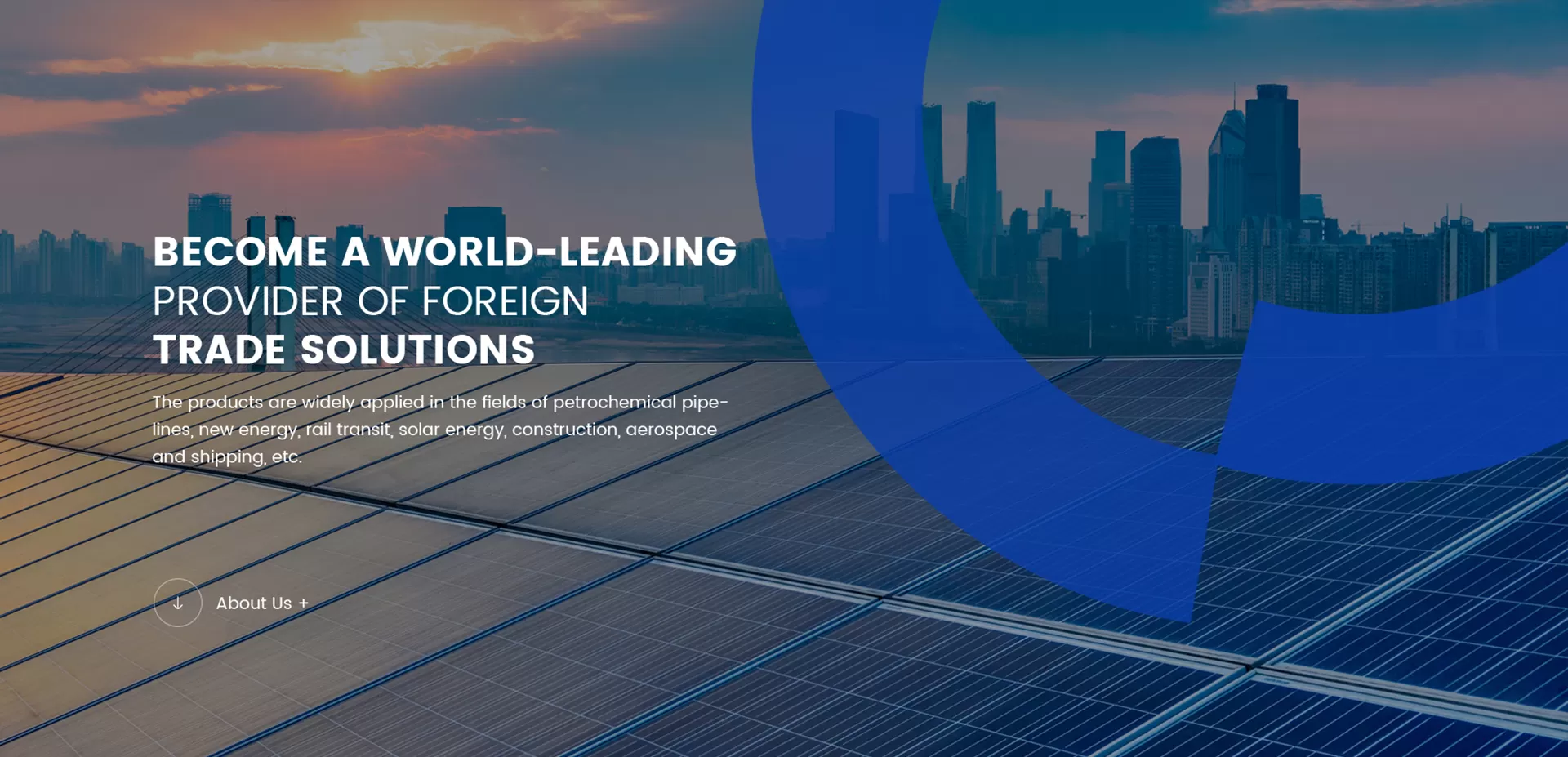
Task: Click the word "SOLUTIONS" in the headline
Action: [417, 350]
